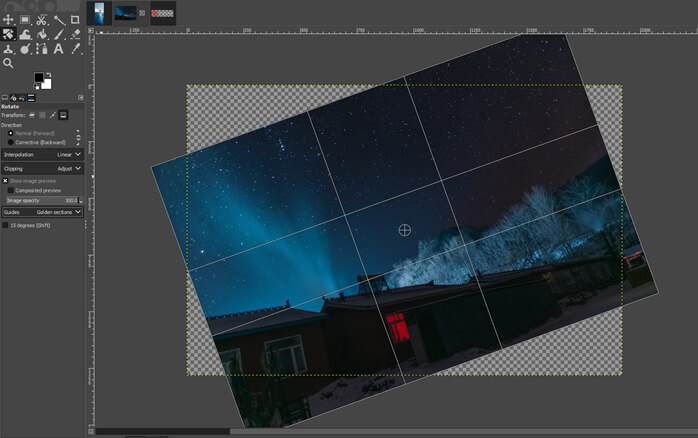This screenshot has width=698, height=438.
Task: Click the rotation pivot center crosshair
Action: 404,230
